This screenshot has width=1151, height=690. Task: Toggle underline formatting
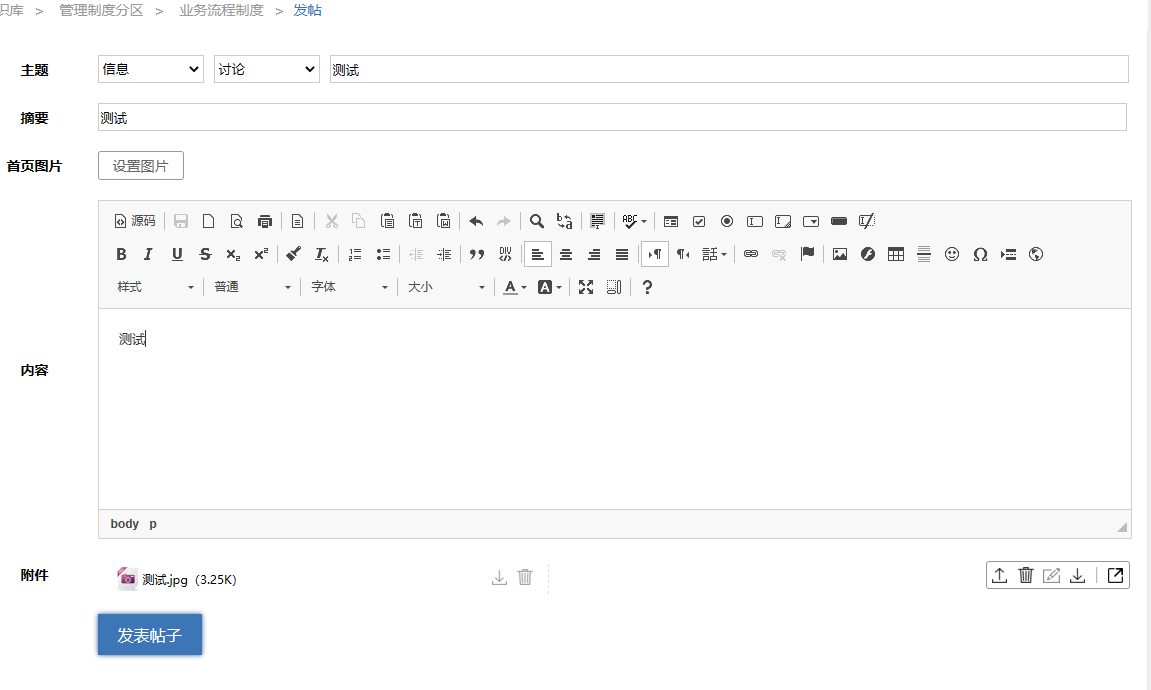177,254
